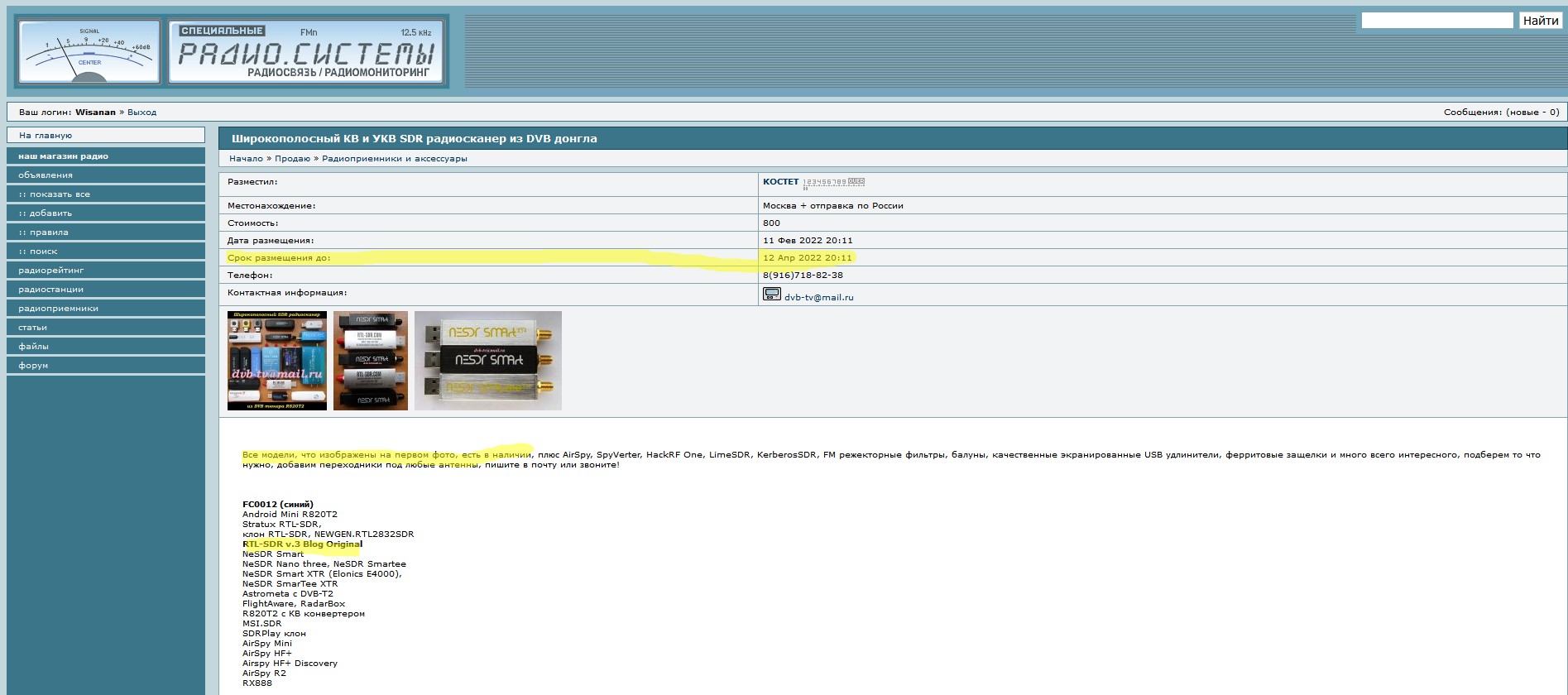Image resolution: width=1568 pixels, height=695 pixels.
Task: Click AirSpy Mini line
Action: point(267,644)
